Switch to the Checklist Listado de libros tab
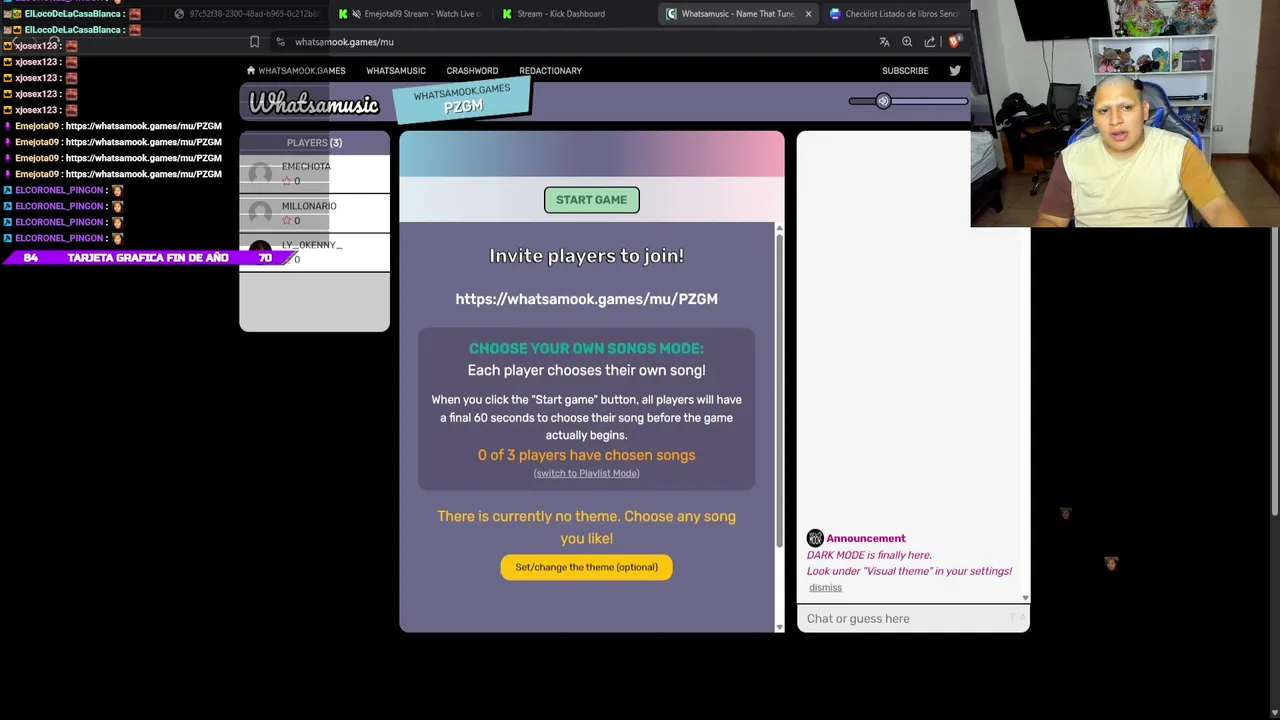1280x720 pixels. click(893, 14)
